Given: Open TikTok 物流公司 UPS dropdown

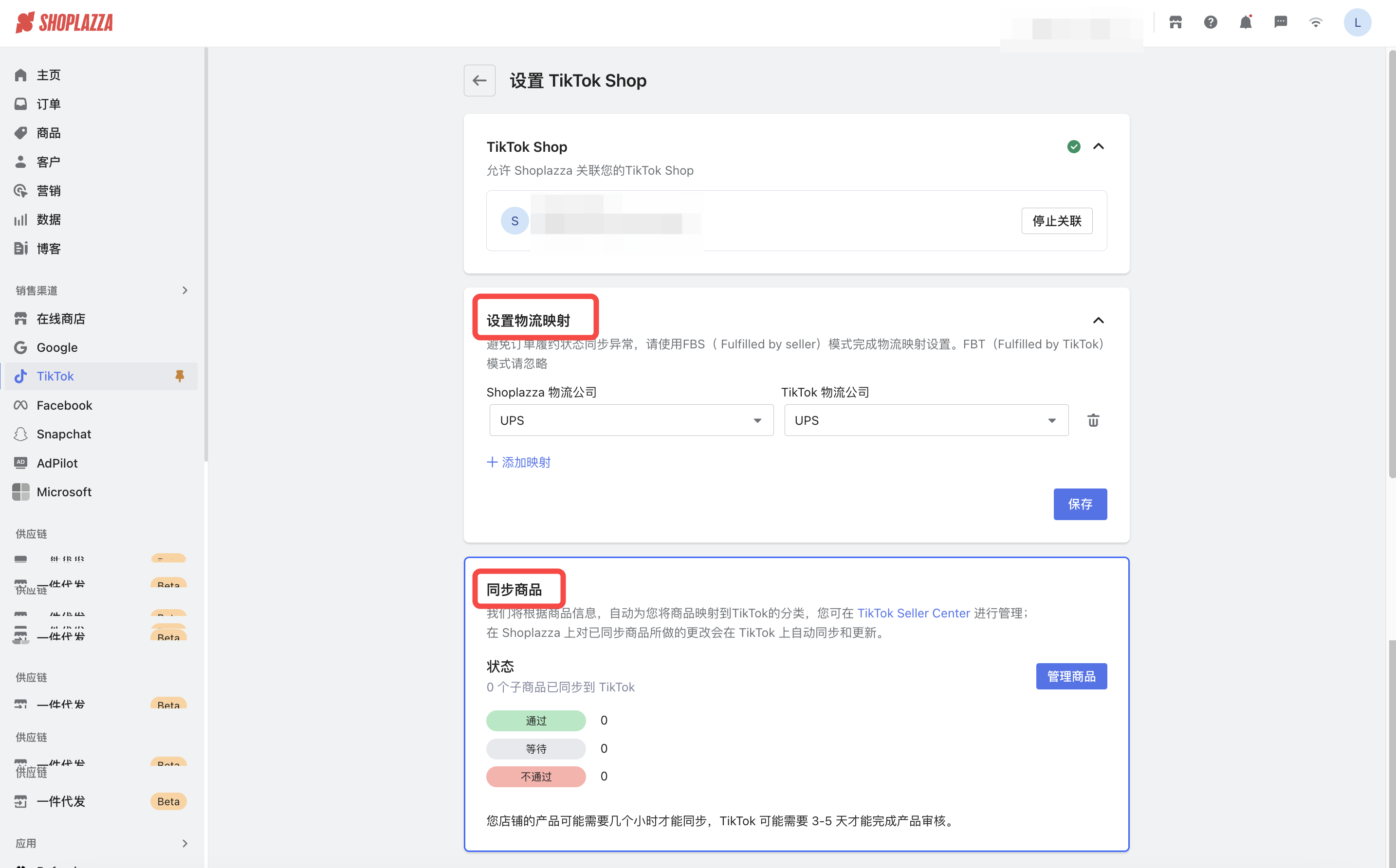Looking at the screenshot, I should click(x=926, y=420).
